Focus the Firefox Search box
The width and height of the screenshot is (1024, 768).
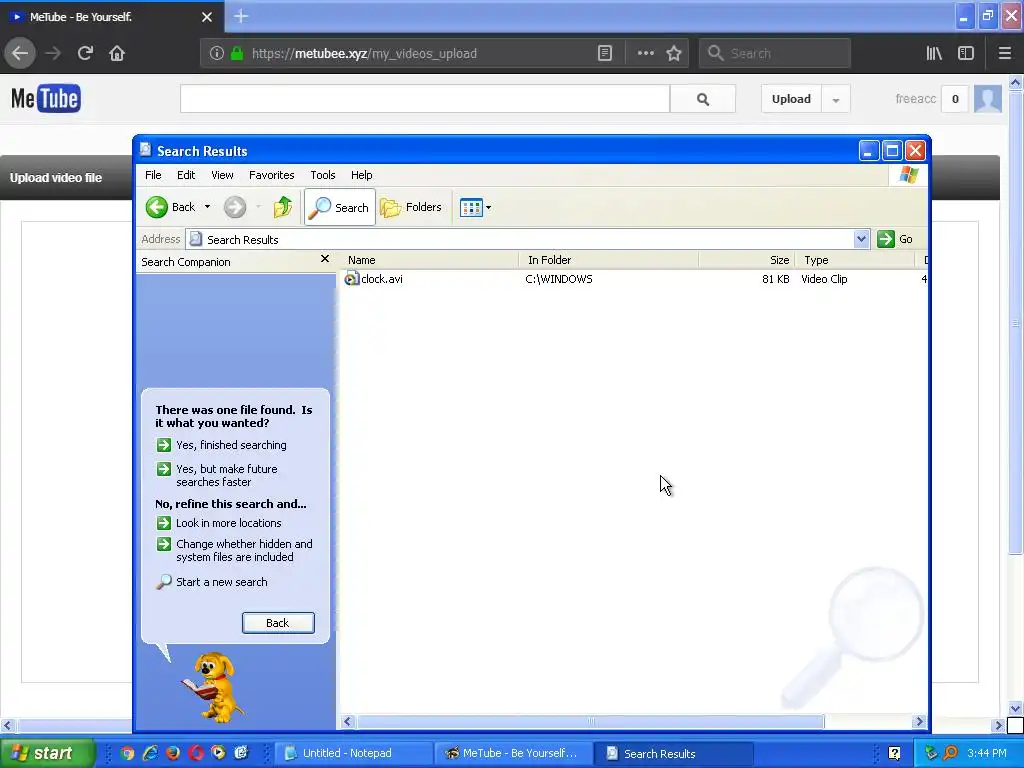click(x=775, y=53)
